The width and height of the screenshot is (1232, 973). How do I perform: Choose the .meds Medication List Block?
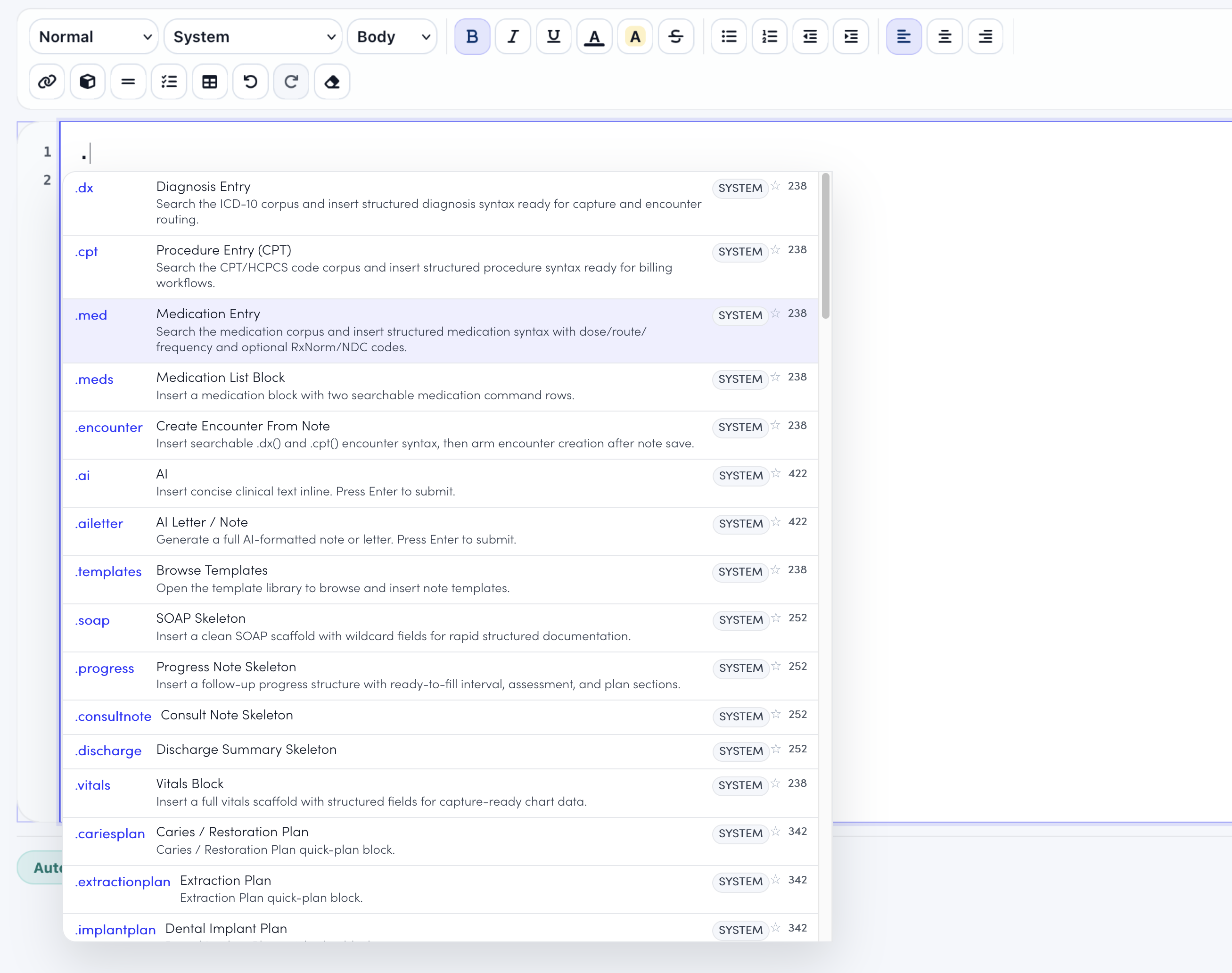(x=440, y=387)
